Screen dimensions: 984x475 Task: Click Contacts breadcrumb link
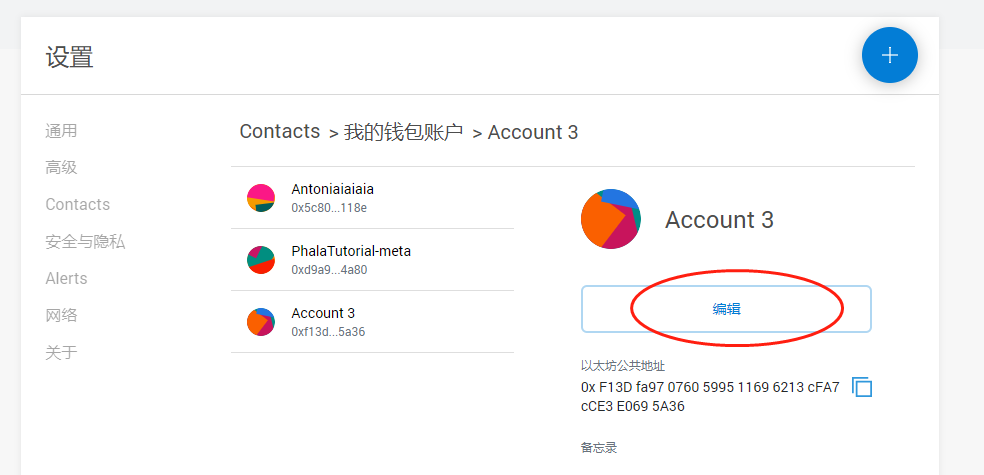[280, 132]
